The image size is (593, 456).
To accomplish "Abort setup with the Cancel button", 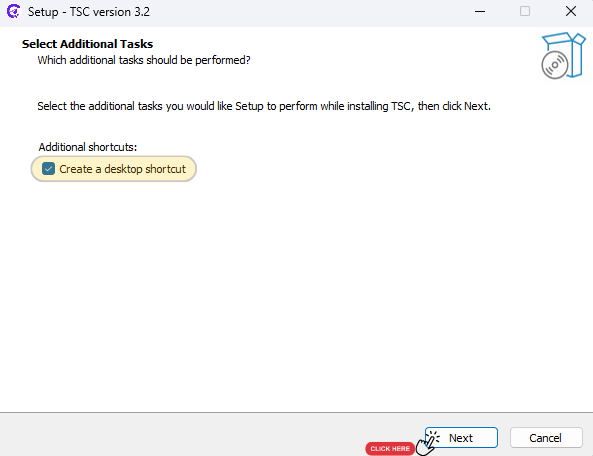I will click(546, 437).
